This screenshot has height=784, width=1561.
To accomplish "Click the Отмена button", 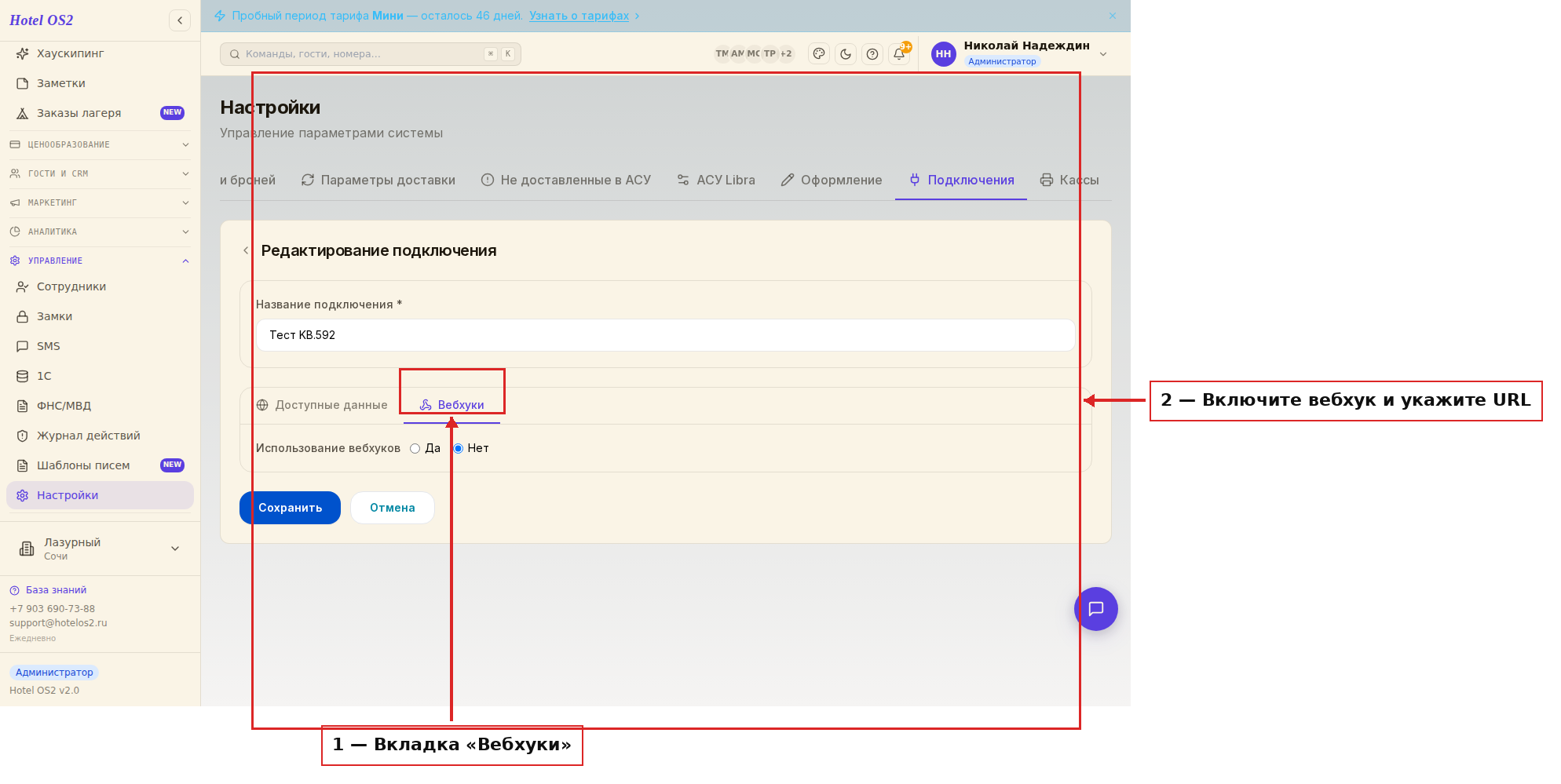I will click(393, 508).
